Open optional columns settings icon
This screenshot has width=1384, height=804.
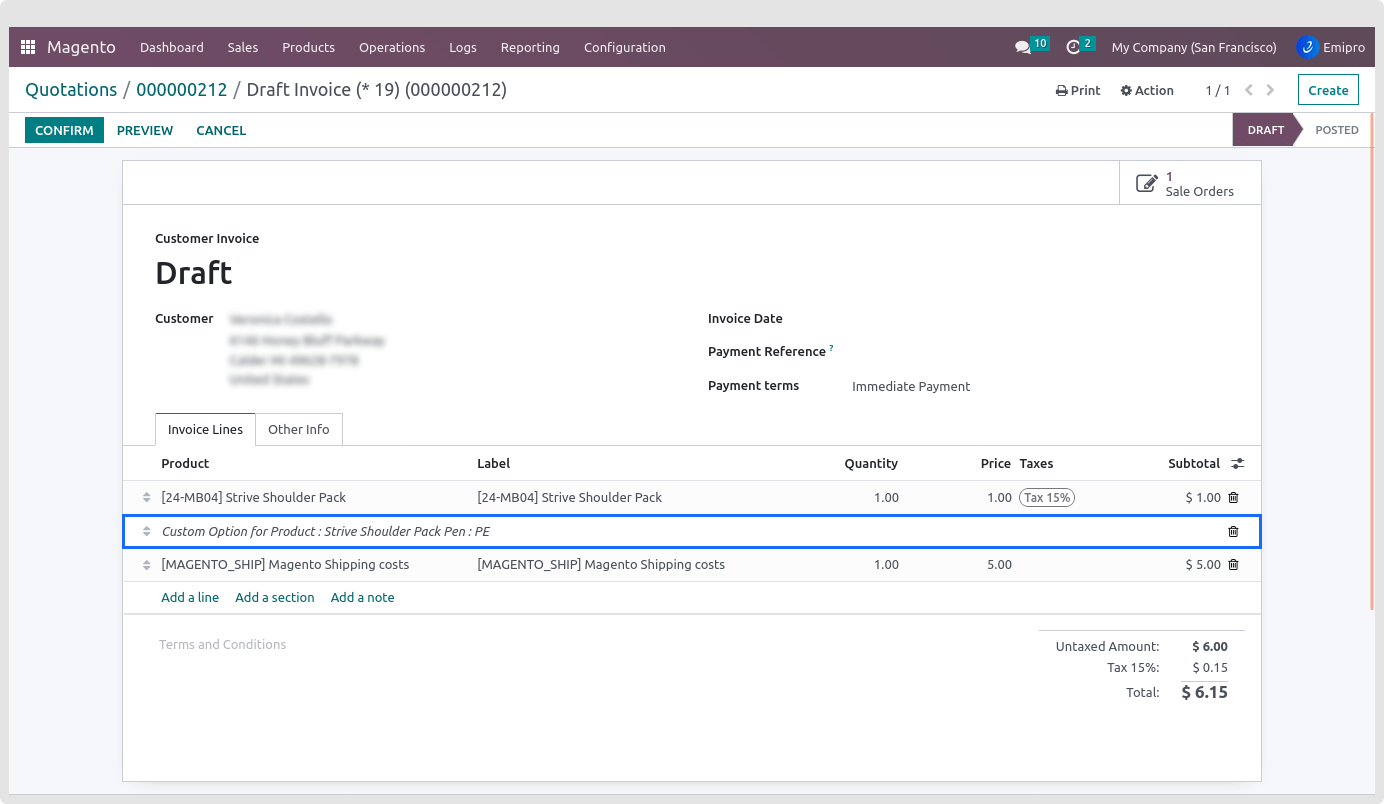[x=1238, y=464]
